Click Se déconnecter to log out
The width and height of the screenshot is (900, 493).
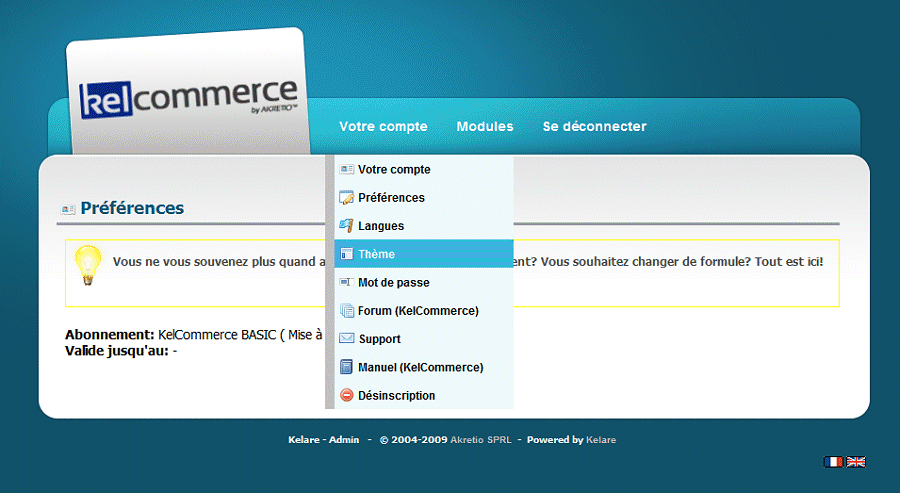594,127
